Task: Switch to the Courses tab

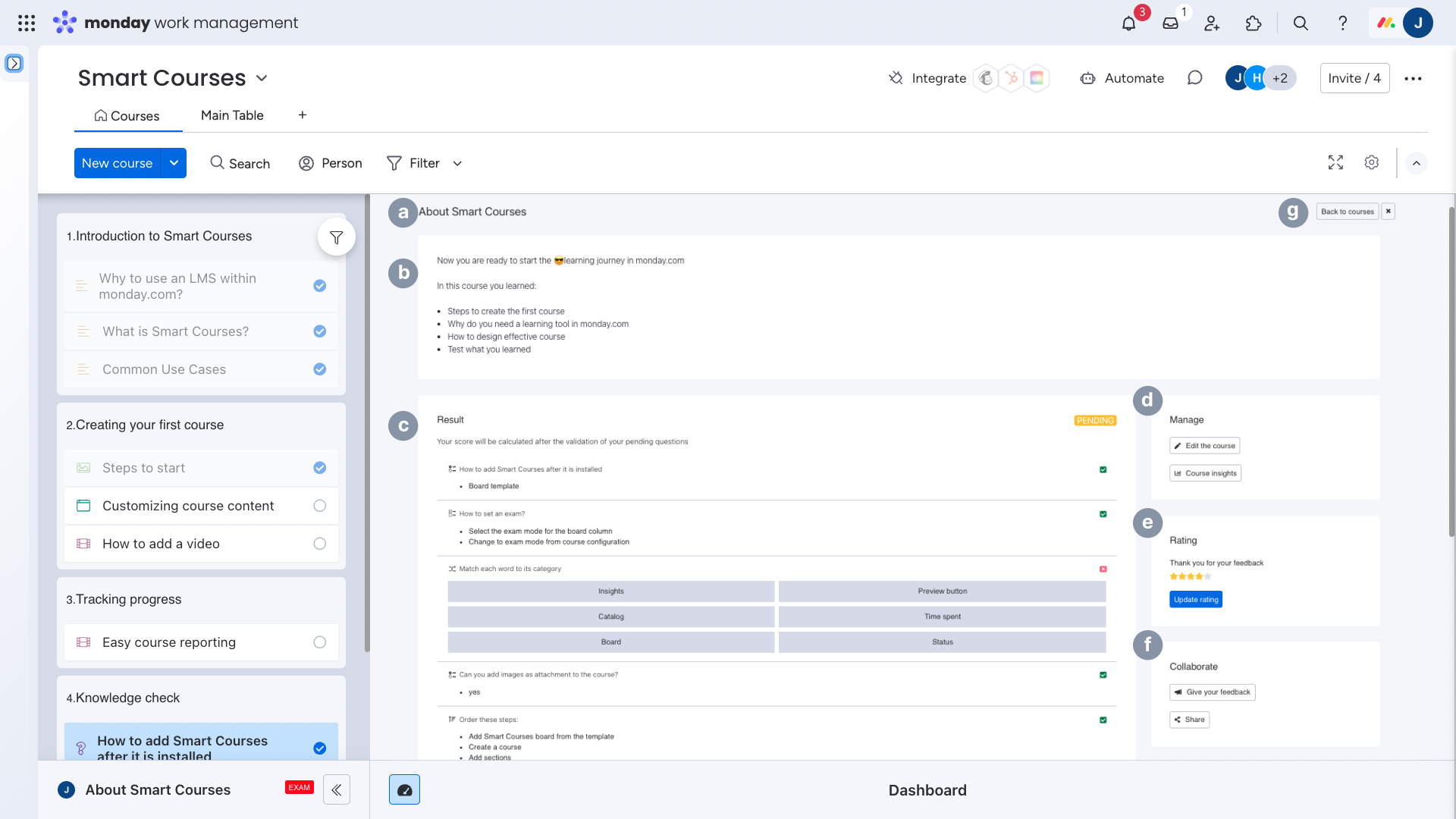Action: coord(127,116)
